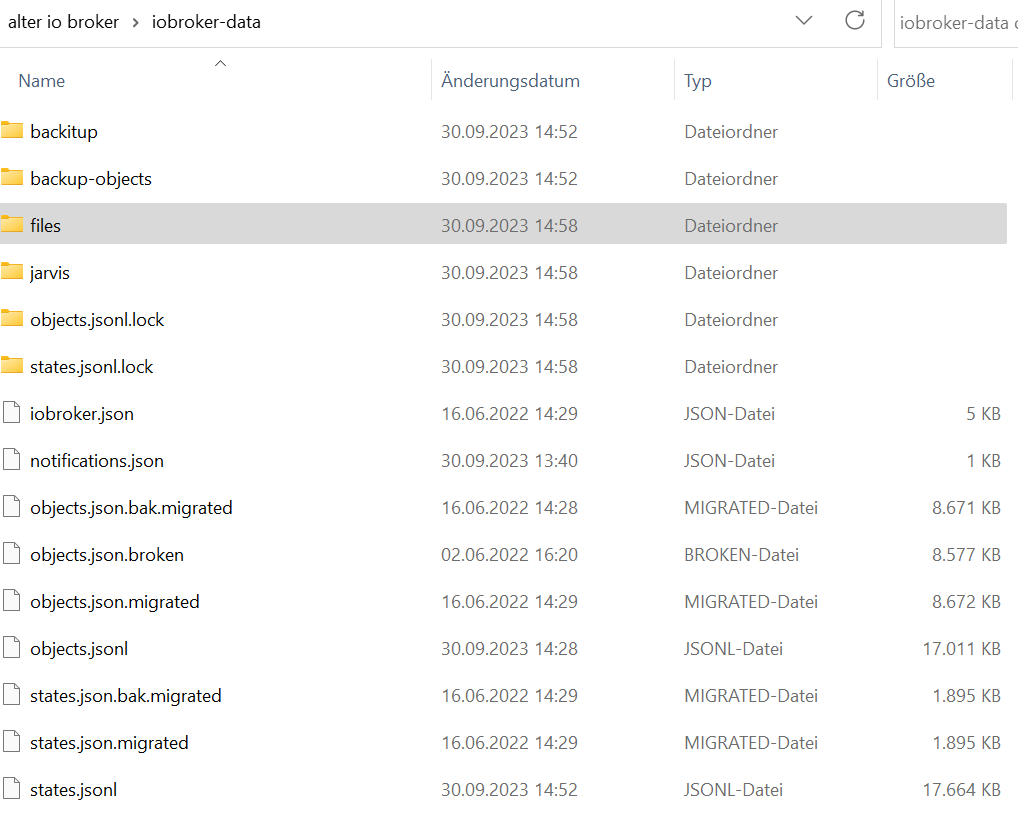The height and width of the screenshot is (814, 1018).
Task: Click the notifications.json file icon
Action: (12, 460)
